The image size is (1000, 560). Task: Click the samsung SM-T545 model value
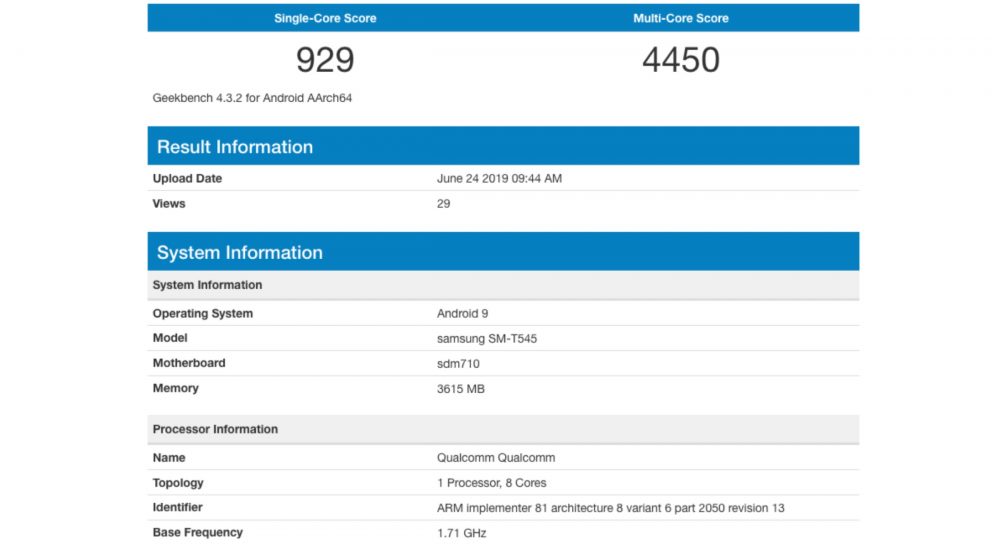[487, 339]
